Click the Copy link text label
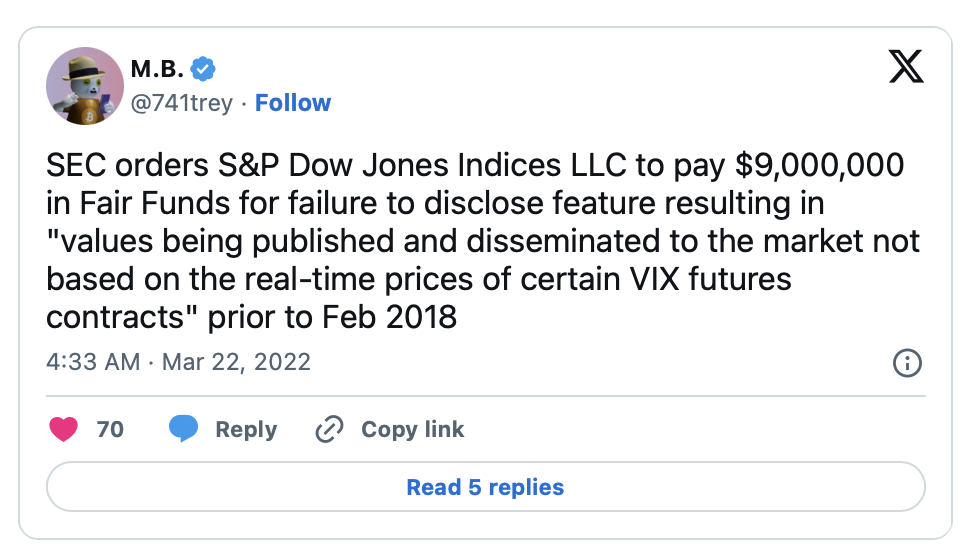This screenshot has height=550, width=972. pyautogui.click(x=412, y=429)
